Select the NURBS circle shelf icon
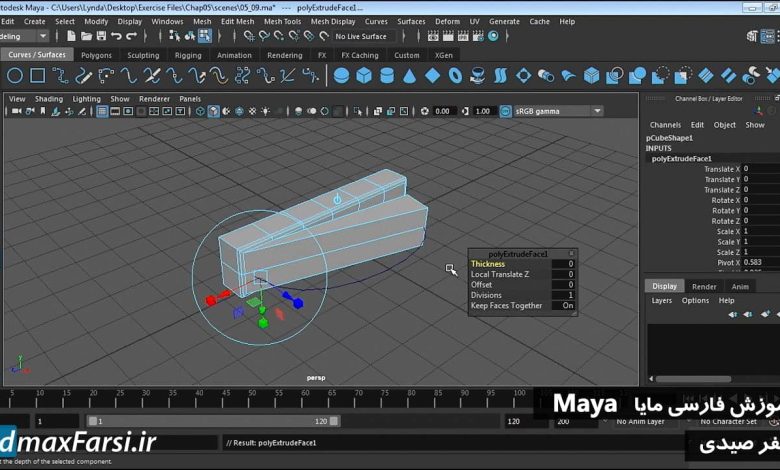The width and height of the screenshot is (780, 470). pyautogui.click(x=15, y=75)
